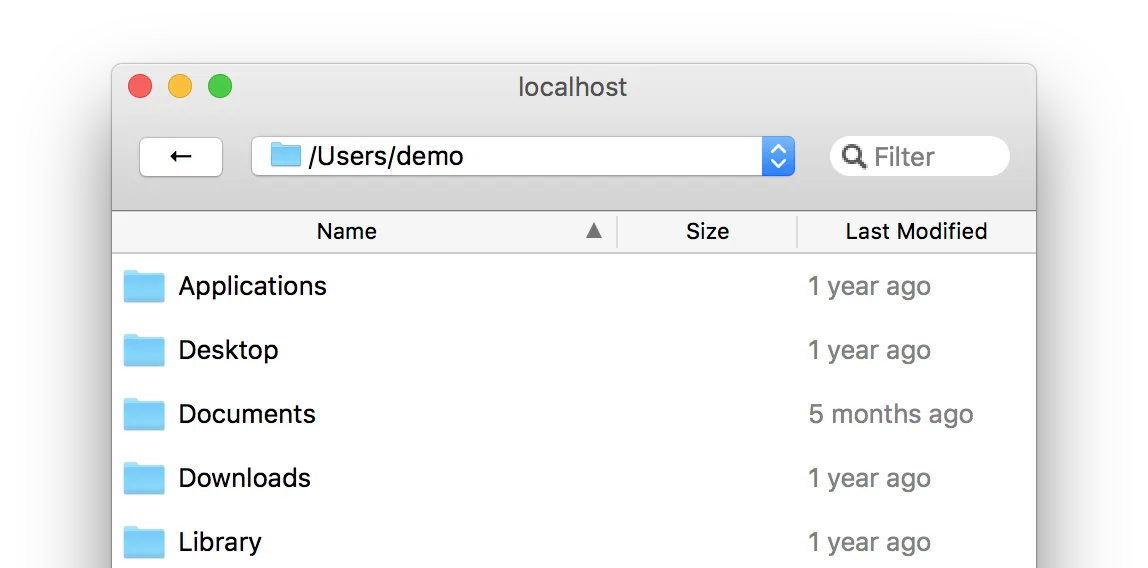Click the magnifying glass search icon

pyautogui.click(x=854, y=157)
